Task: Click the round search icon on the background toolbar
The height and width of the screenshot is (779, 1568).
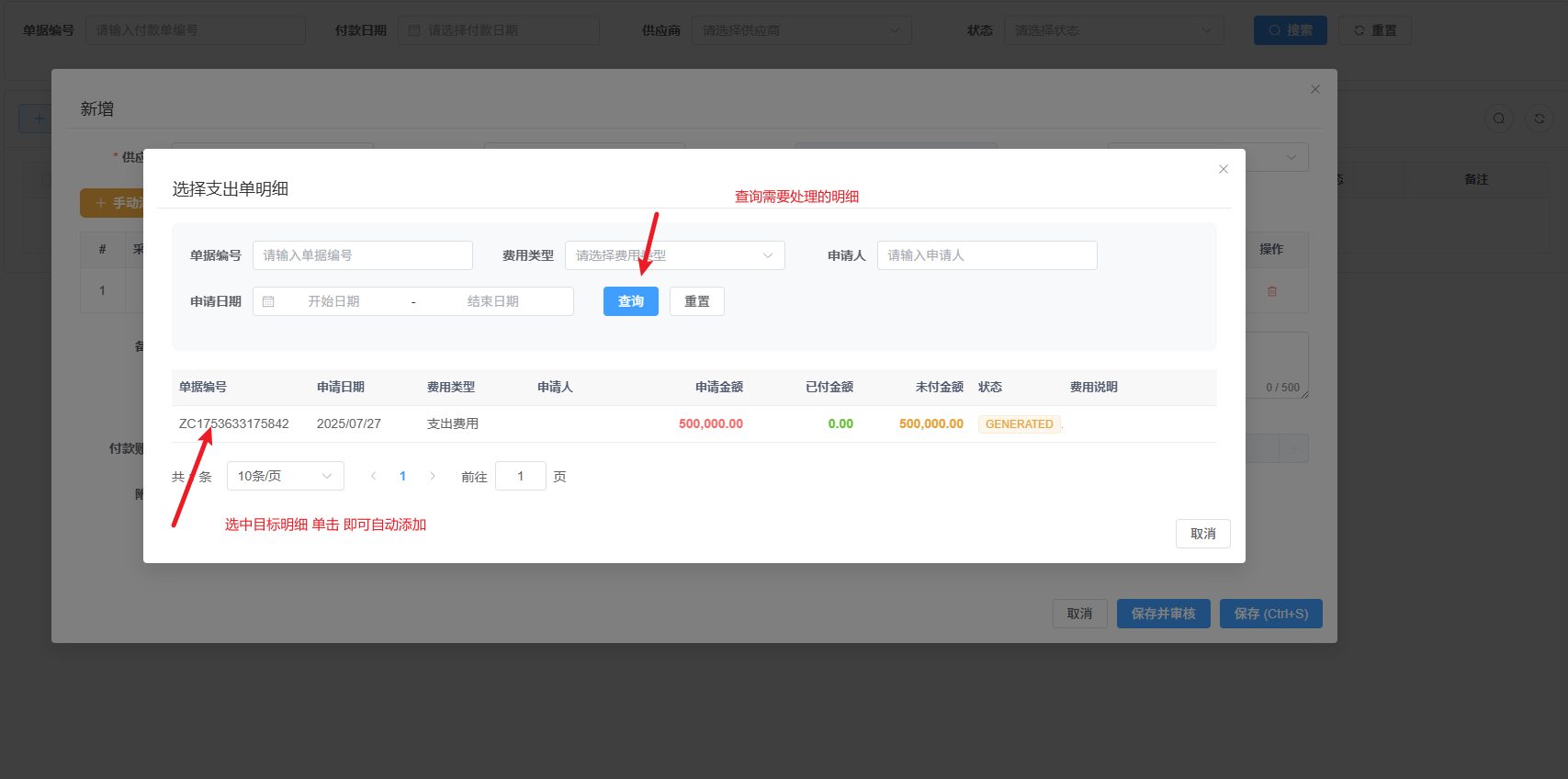Action: click(x=1499, y=119)
